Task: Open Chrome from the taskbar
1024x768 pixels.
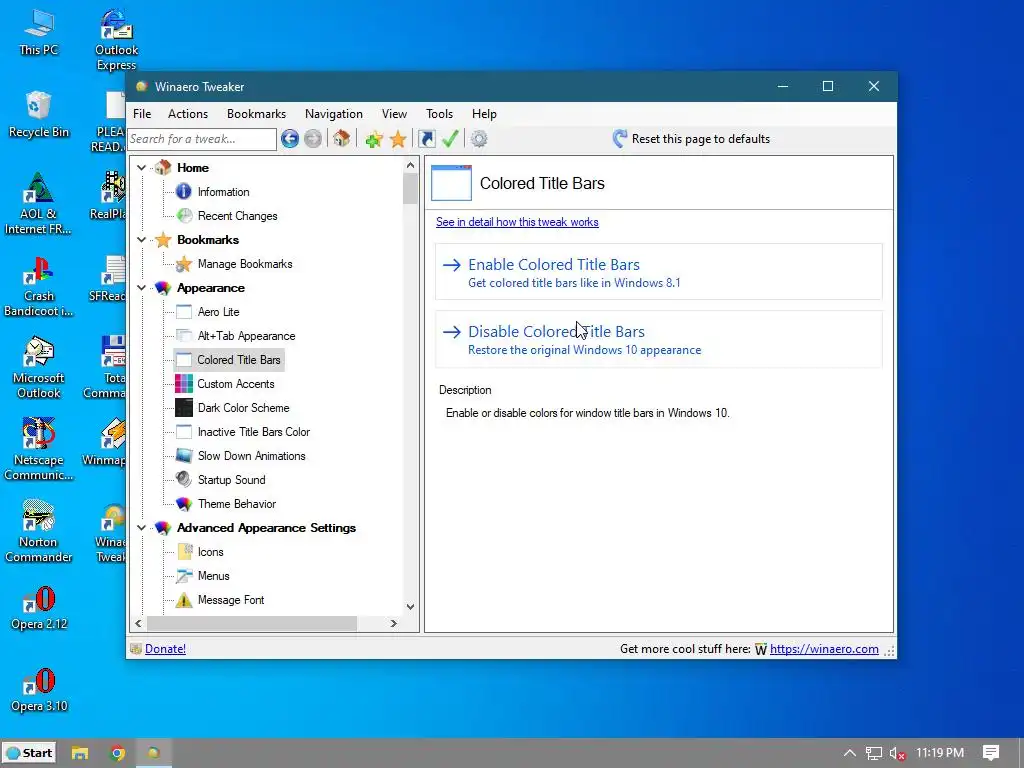Action: coord(118,753)
